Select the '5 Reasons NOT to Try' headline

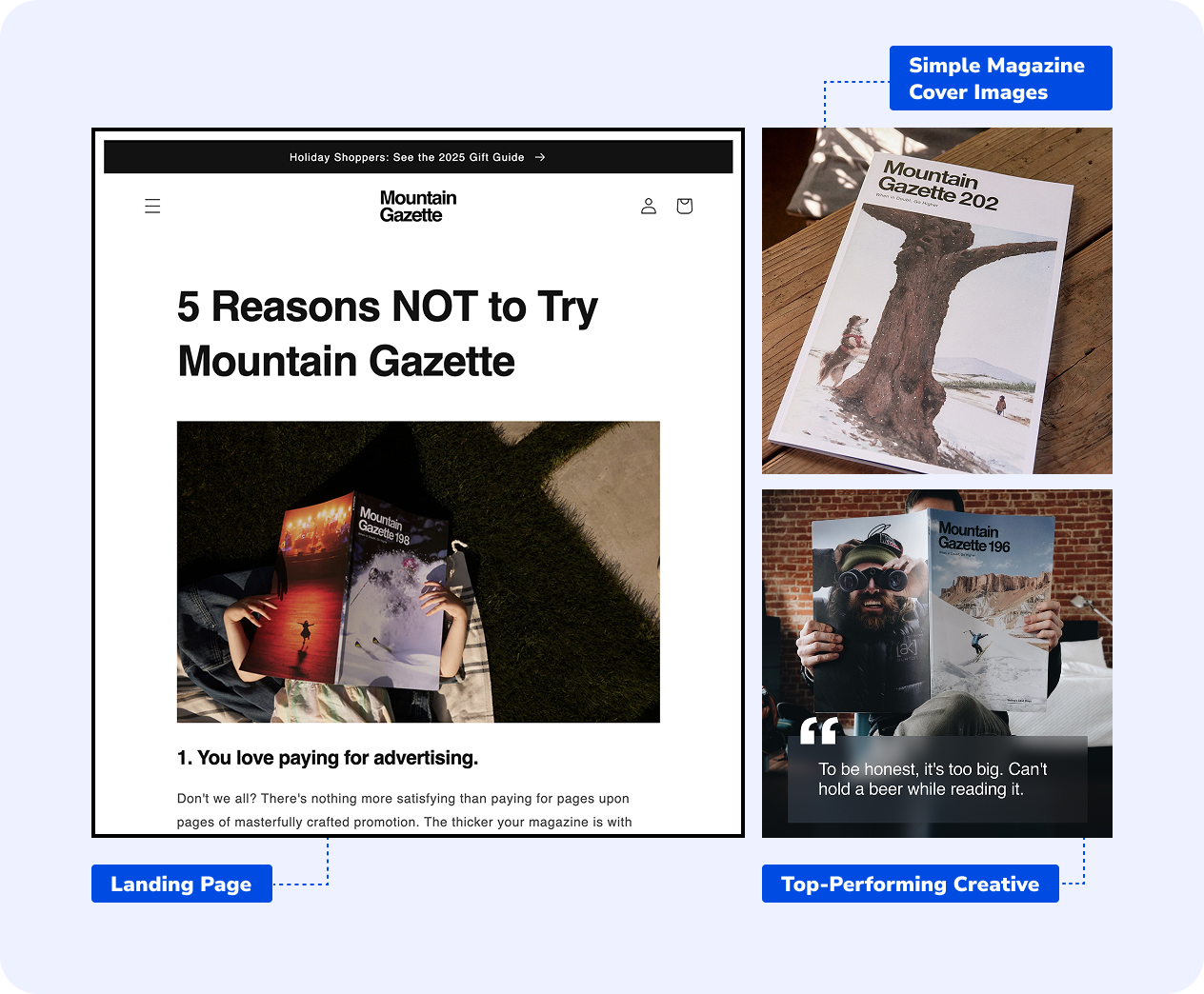(x=388, y=334)
